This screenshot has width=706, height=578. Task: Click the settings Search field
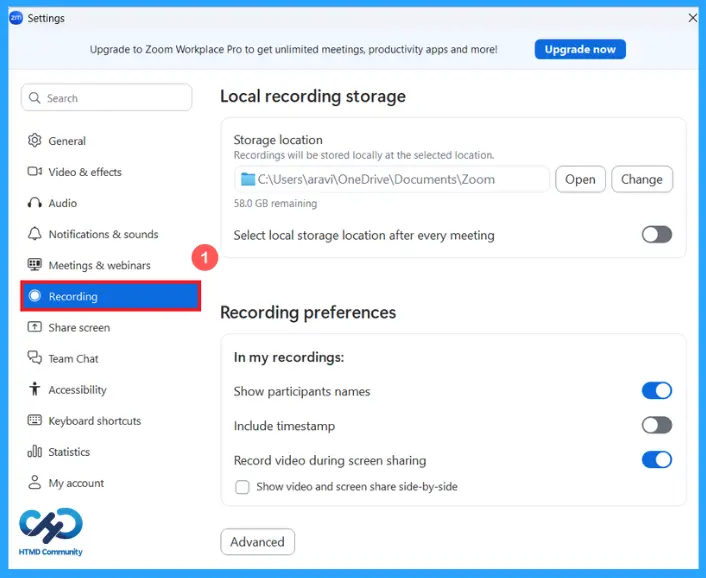click(107, 97)
